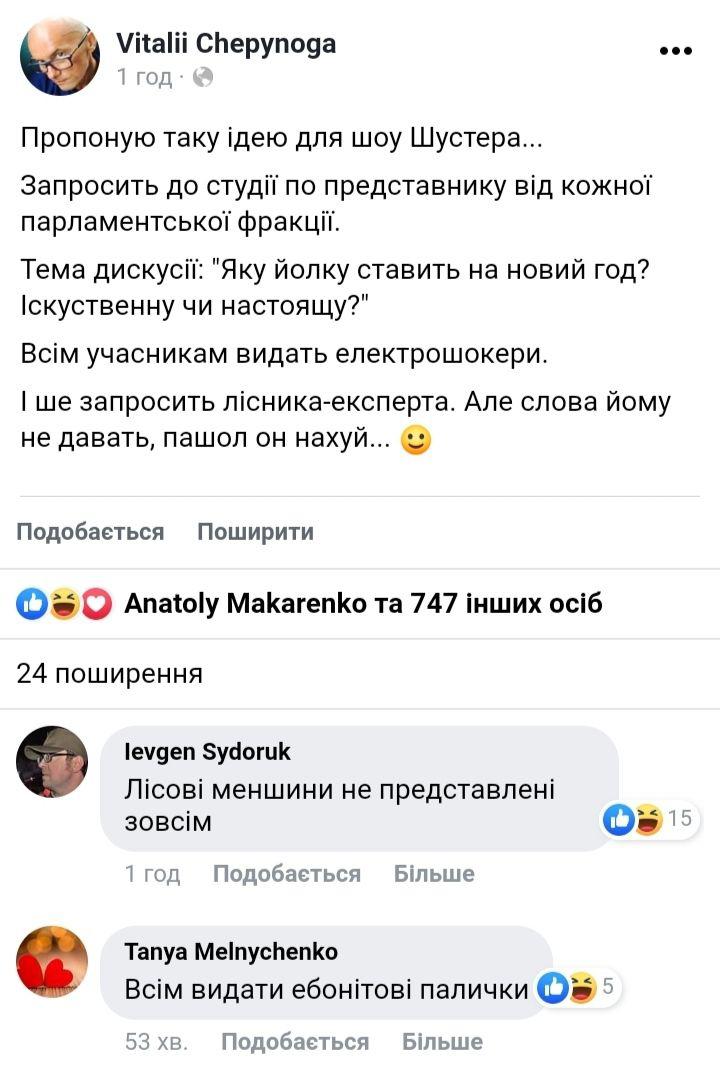Open reactions on Tanya Melnychenko's comment
The width and height of the screenshot is (720, 1079).
(580, 989)
